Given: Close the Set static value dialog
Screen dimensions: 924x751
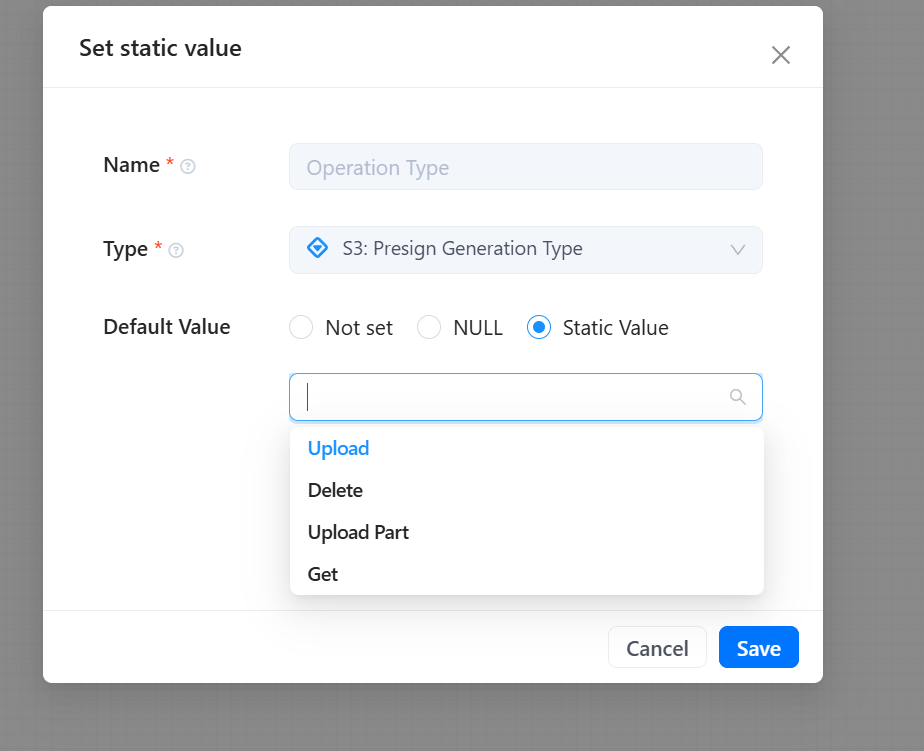Looking at the screenshot, I should (781, 55).
